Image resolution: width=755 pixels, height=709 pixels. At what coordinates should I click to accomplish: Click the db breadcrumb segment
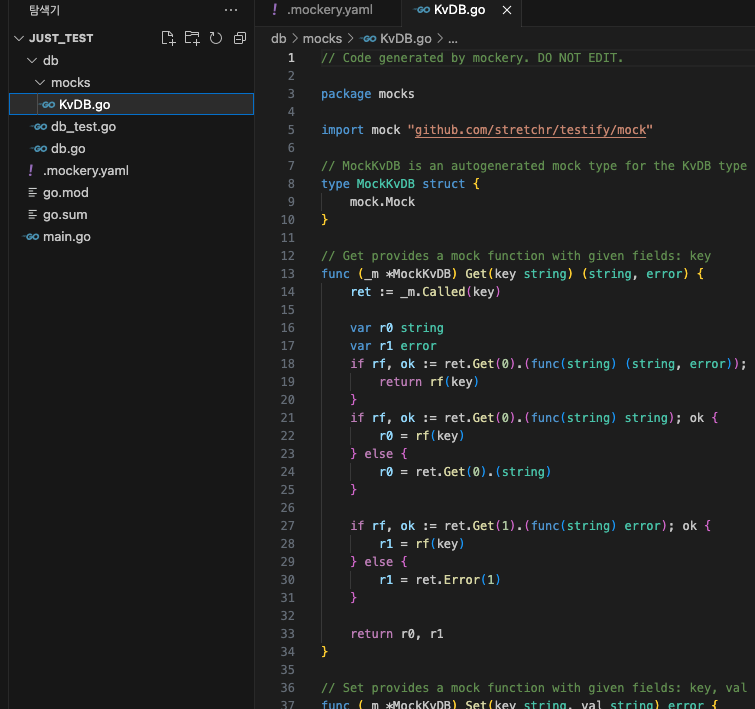(279, 39)
